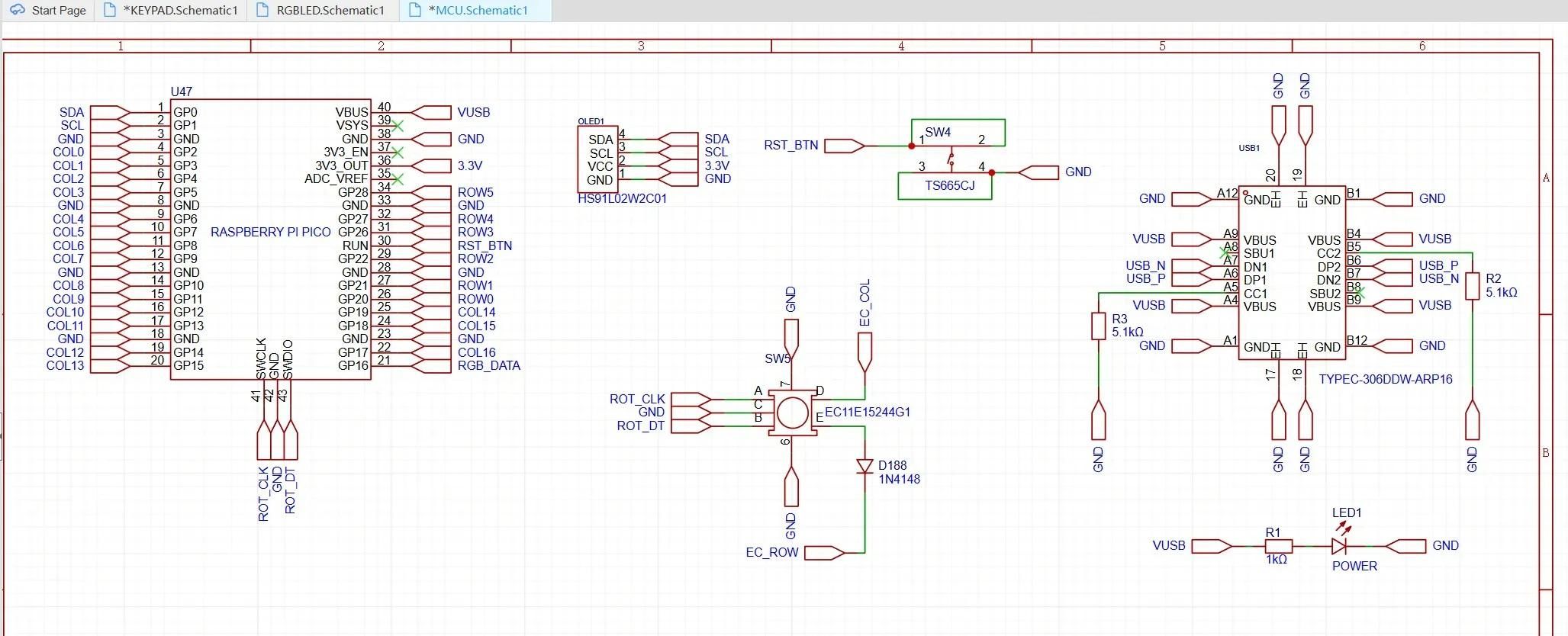Select the RST_BTN net label on RUN pin
This screenshot has height=636, width=1568.
[485, 246]
